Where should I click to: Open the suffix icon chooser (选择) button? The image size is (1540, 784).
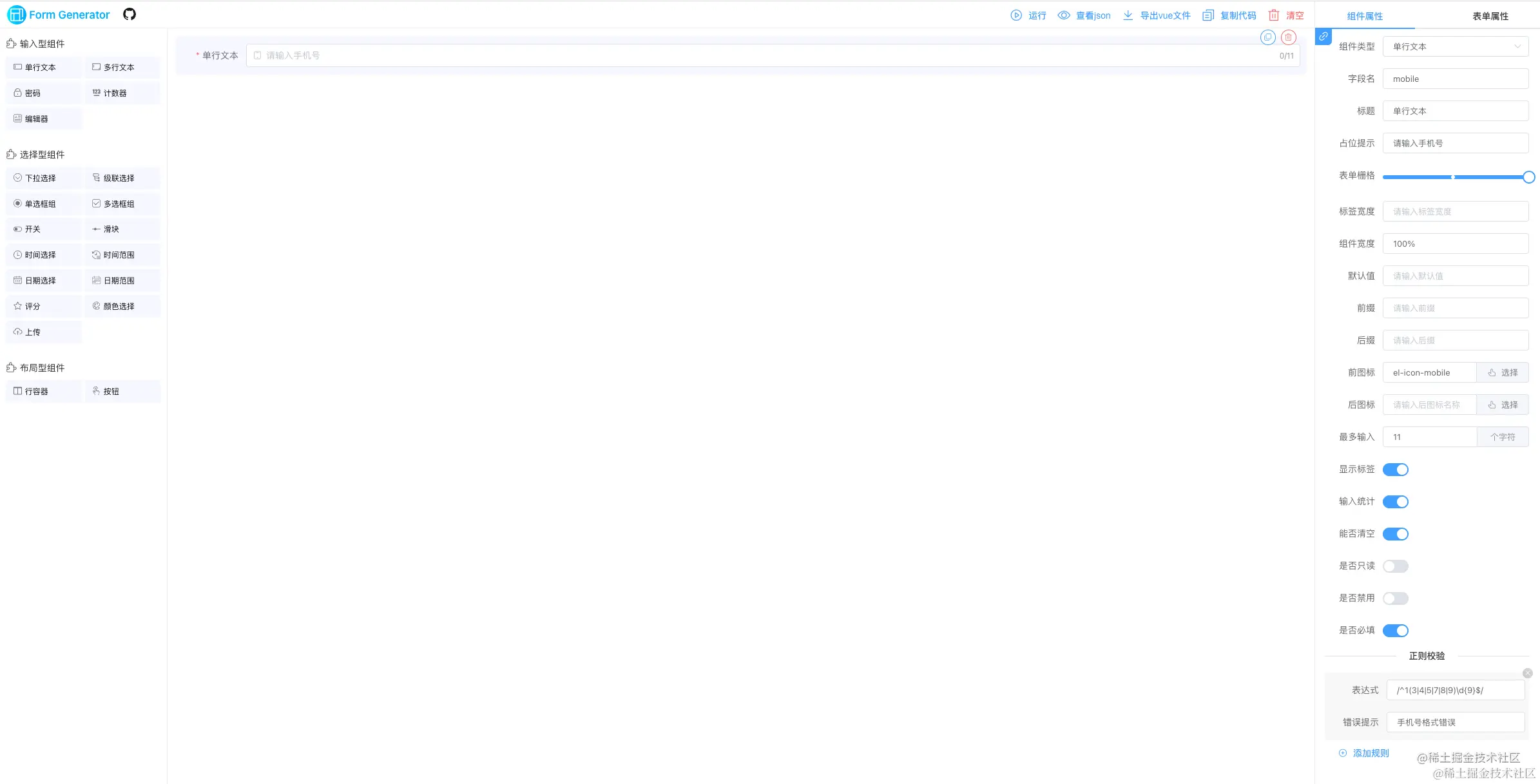pos(1502,405)
